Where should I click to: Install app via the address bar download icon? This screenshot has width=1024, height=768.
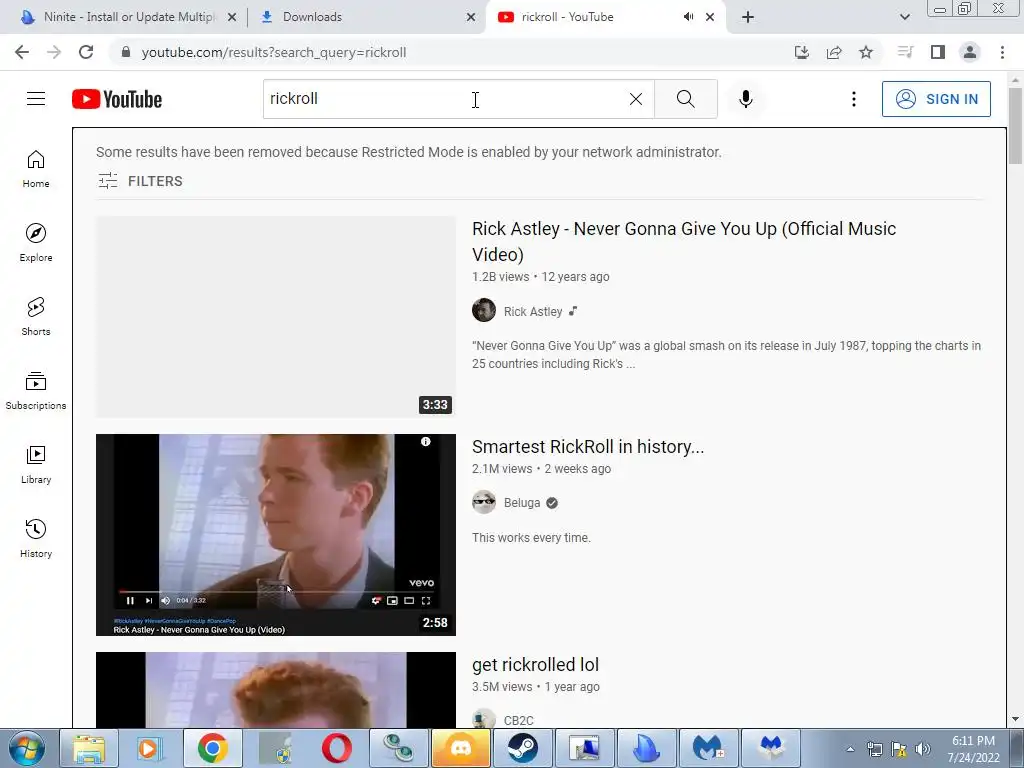click(802, 52)
